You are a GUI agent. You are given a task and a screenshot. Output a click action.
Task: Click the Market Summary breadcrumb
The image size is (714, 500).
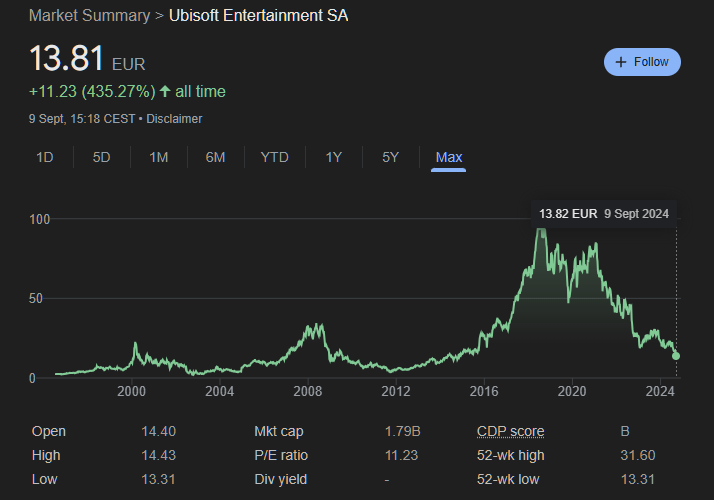(89, 16)
